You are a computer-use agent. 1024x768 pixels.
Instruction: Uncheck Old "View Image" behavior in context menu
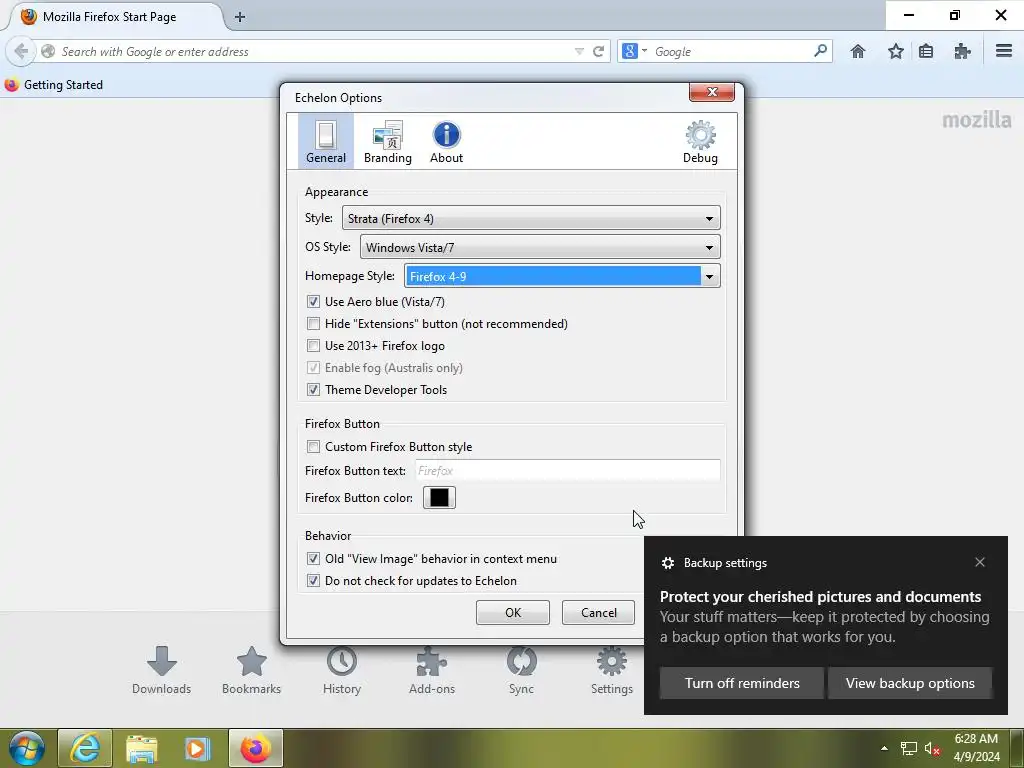pos(313,559)
